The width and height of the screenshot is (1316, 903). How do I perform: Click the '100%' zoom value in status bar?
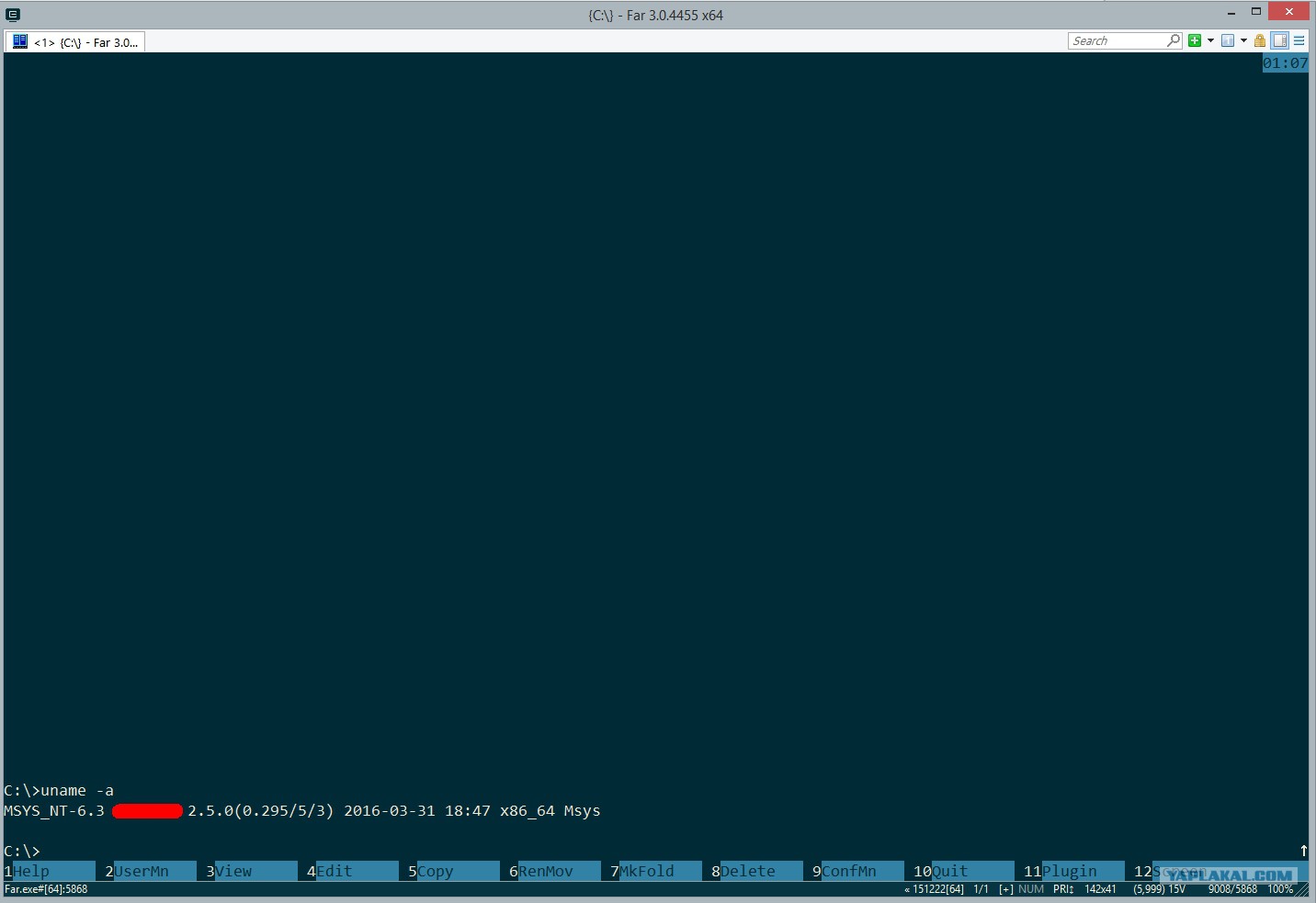coord(1280,889)
